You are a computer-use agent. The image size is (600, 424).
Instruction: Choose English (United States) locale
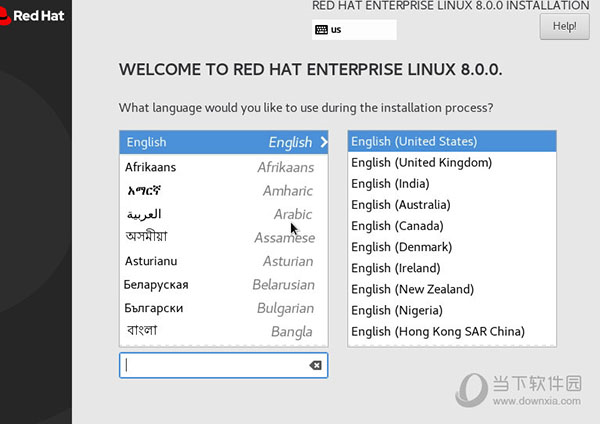coord(452,141)
